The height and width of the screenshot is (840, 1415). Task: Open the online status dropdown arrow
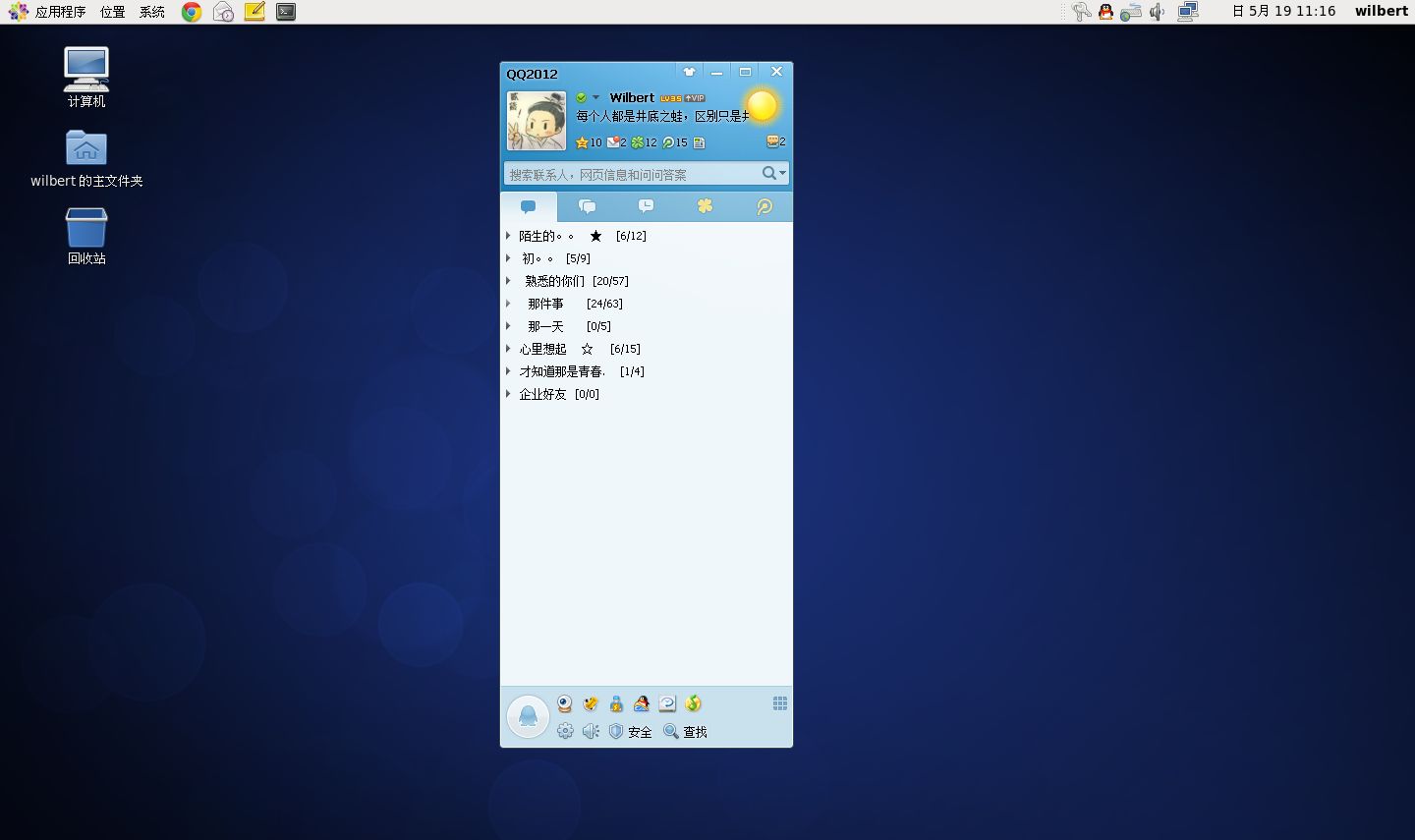point(595,97)
